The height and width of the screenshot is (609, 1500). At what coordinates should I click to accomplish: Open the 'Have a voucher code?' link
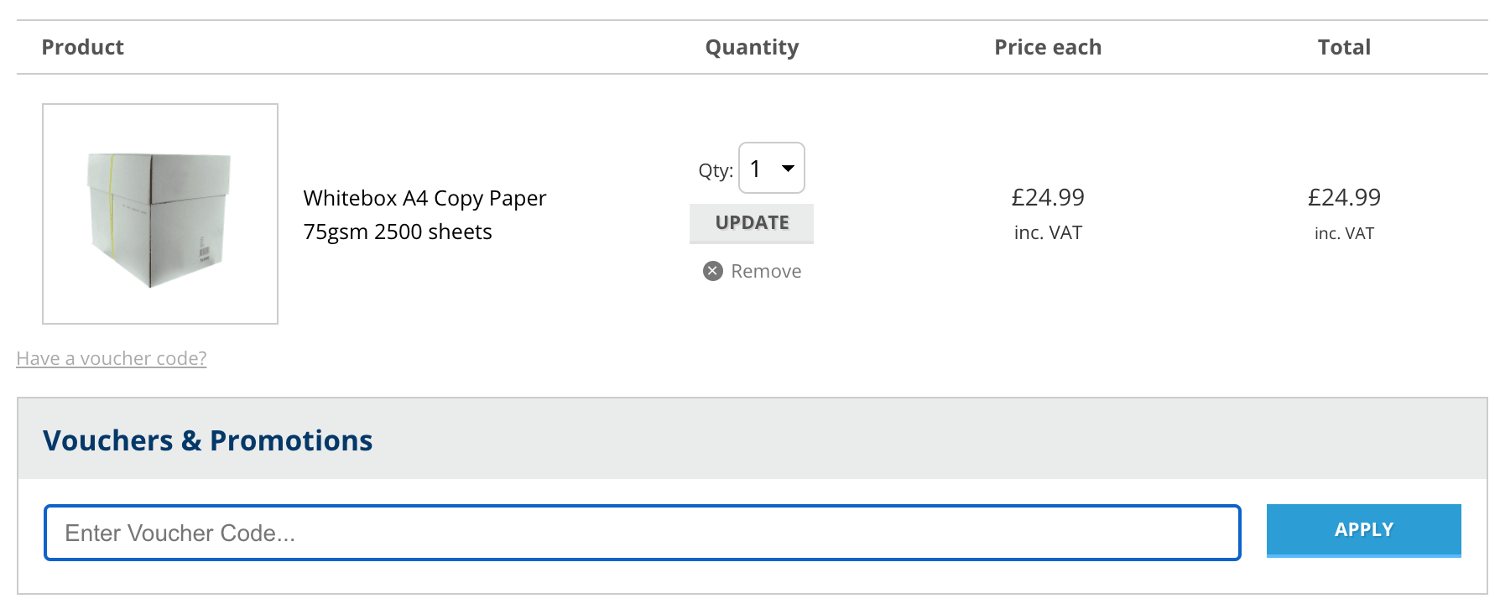pos(111,357)
